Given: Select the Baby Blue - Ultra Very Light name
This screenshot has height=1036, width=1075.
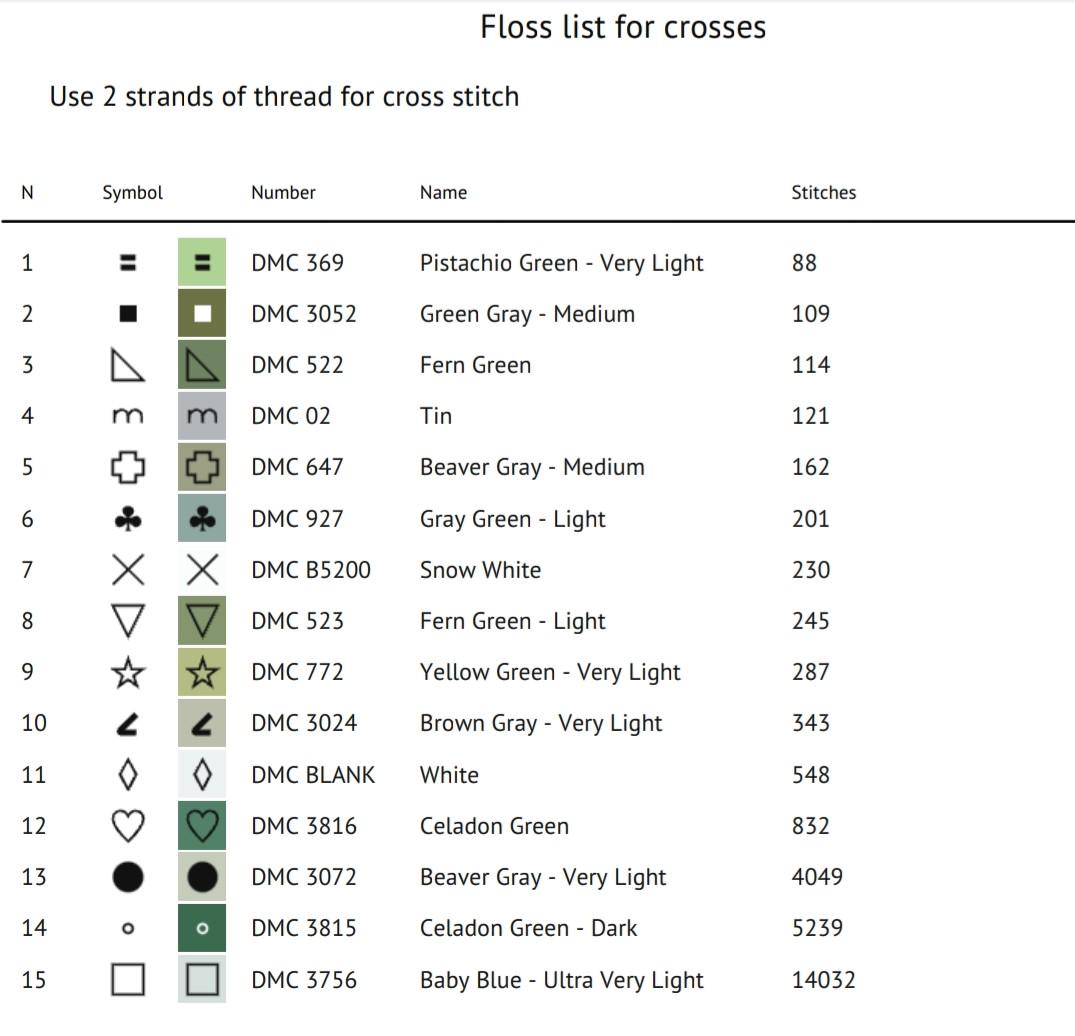Looking at the screenshot, I should point(561,980).
